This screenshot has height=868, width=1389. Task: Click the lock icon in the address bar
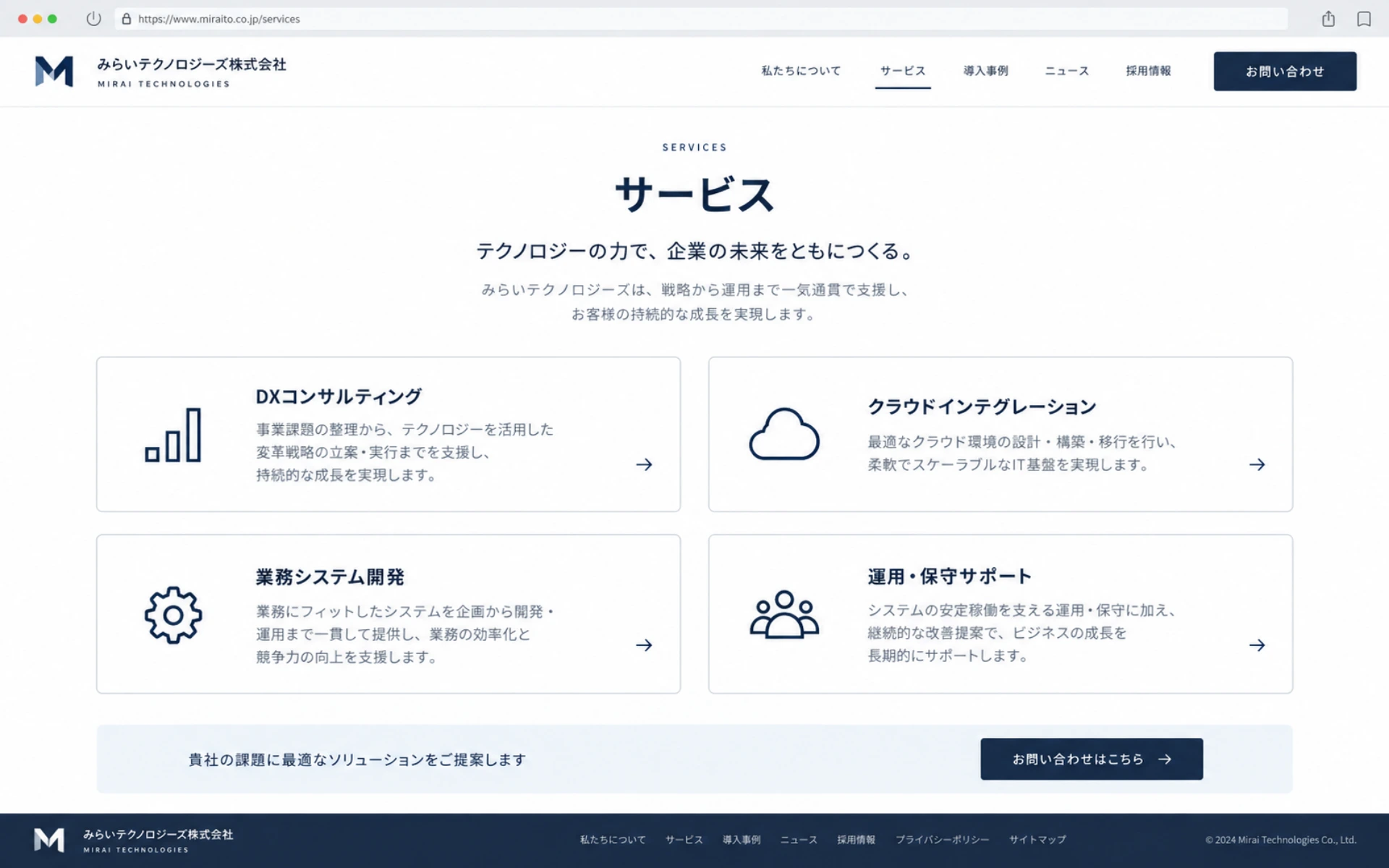click(x=127, y=19)
